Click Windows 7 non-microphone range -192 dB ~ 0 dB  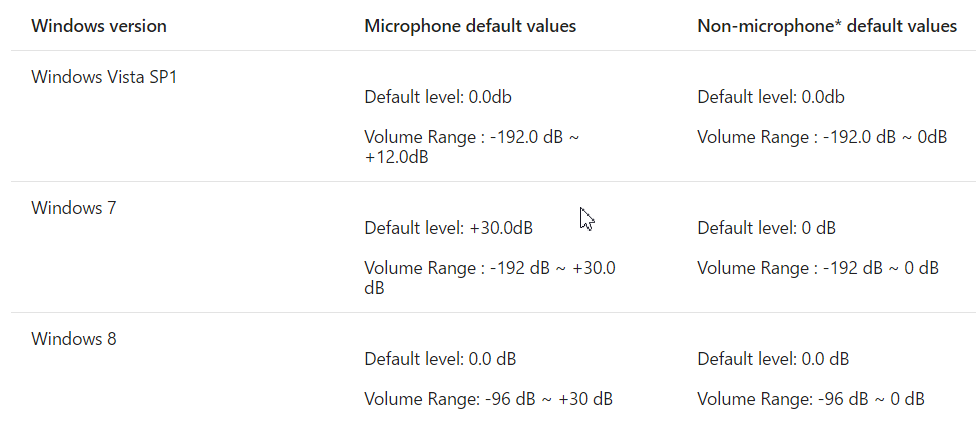[818, 268]
